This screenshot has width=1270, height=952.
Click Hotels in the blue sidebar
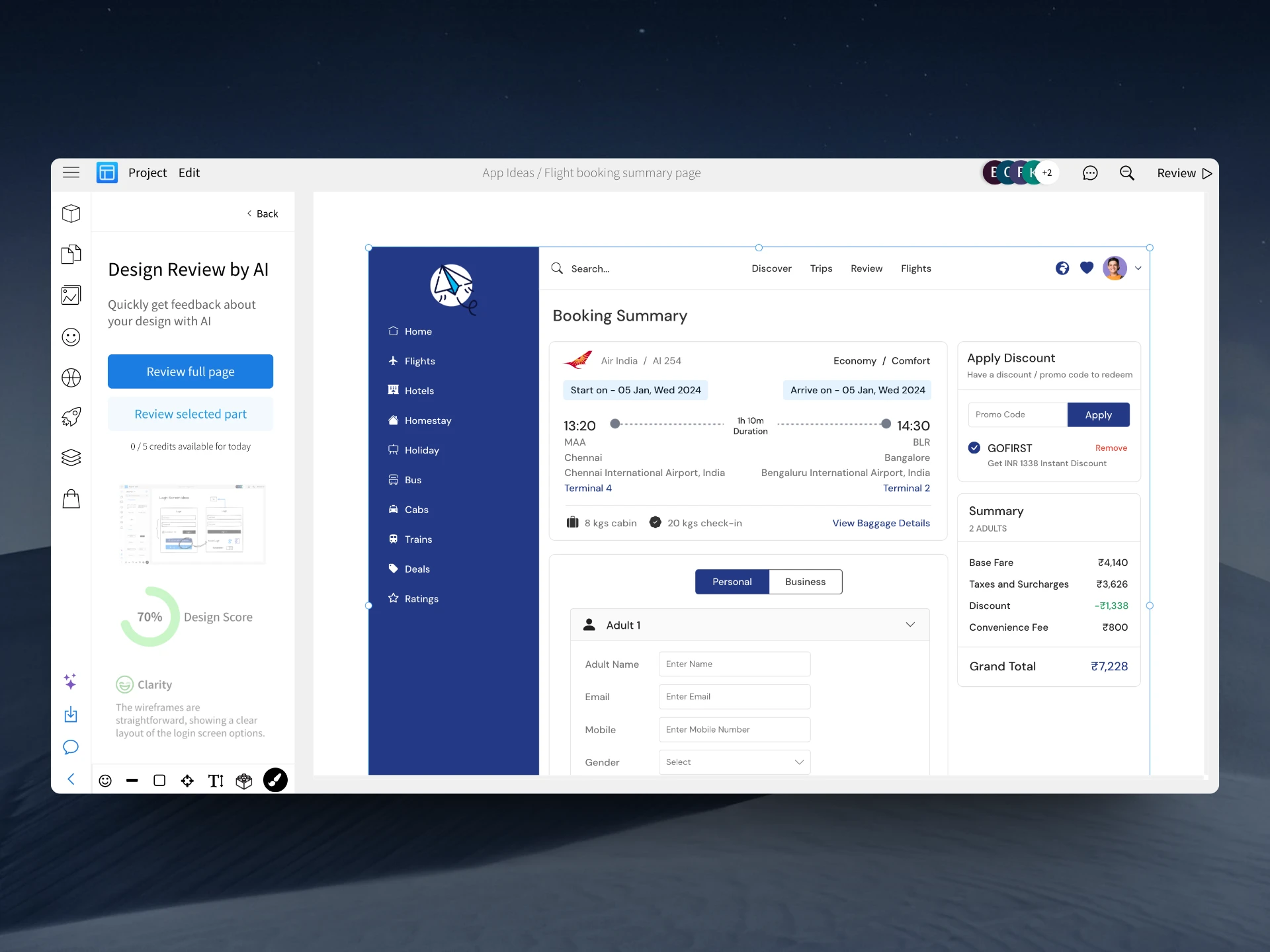coord(411,391)
